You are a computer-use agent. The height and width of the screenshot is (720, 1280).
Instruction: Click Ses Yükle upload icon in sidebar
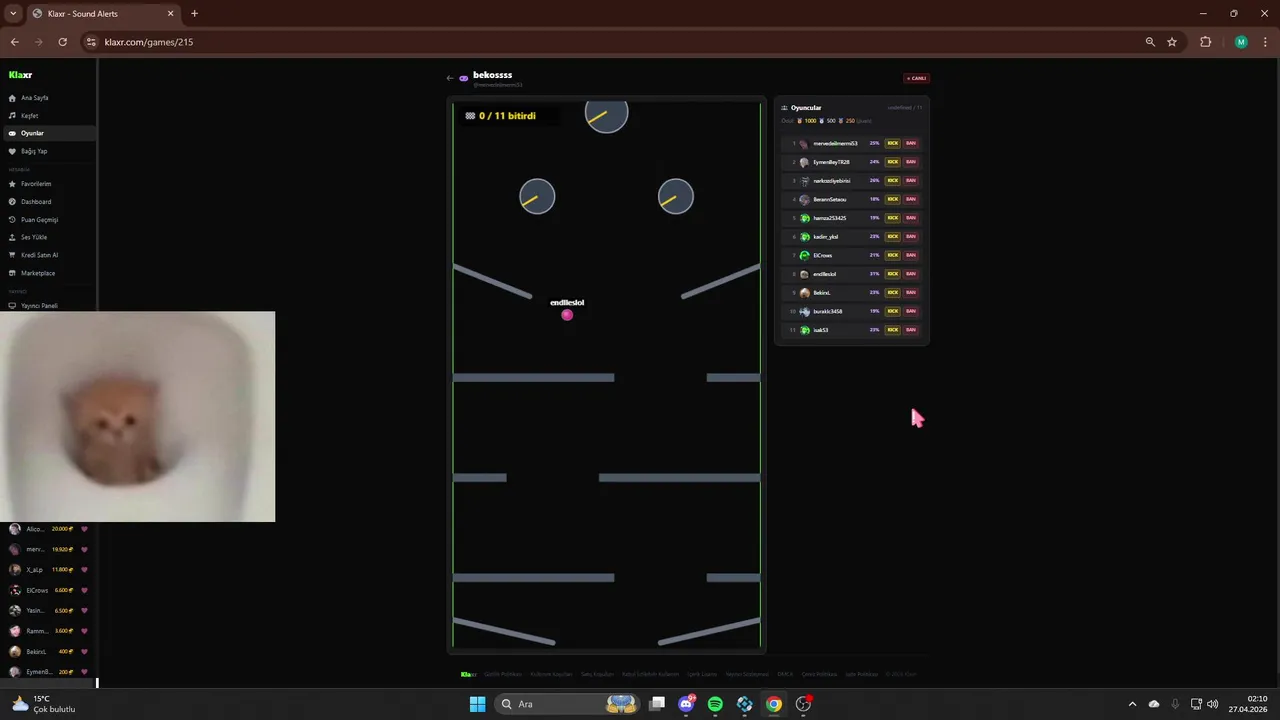click(12, 237)
